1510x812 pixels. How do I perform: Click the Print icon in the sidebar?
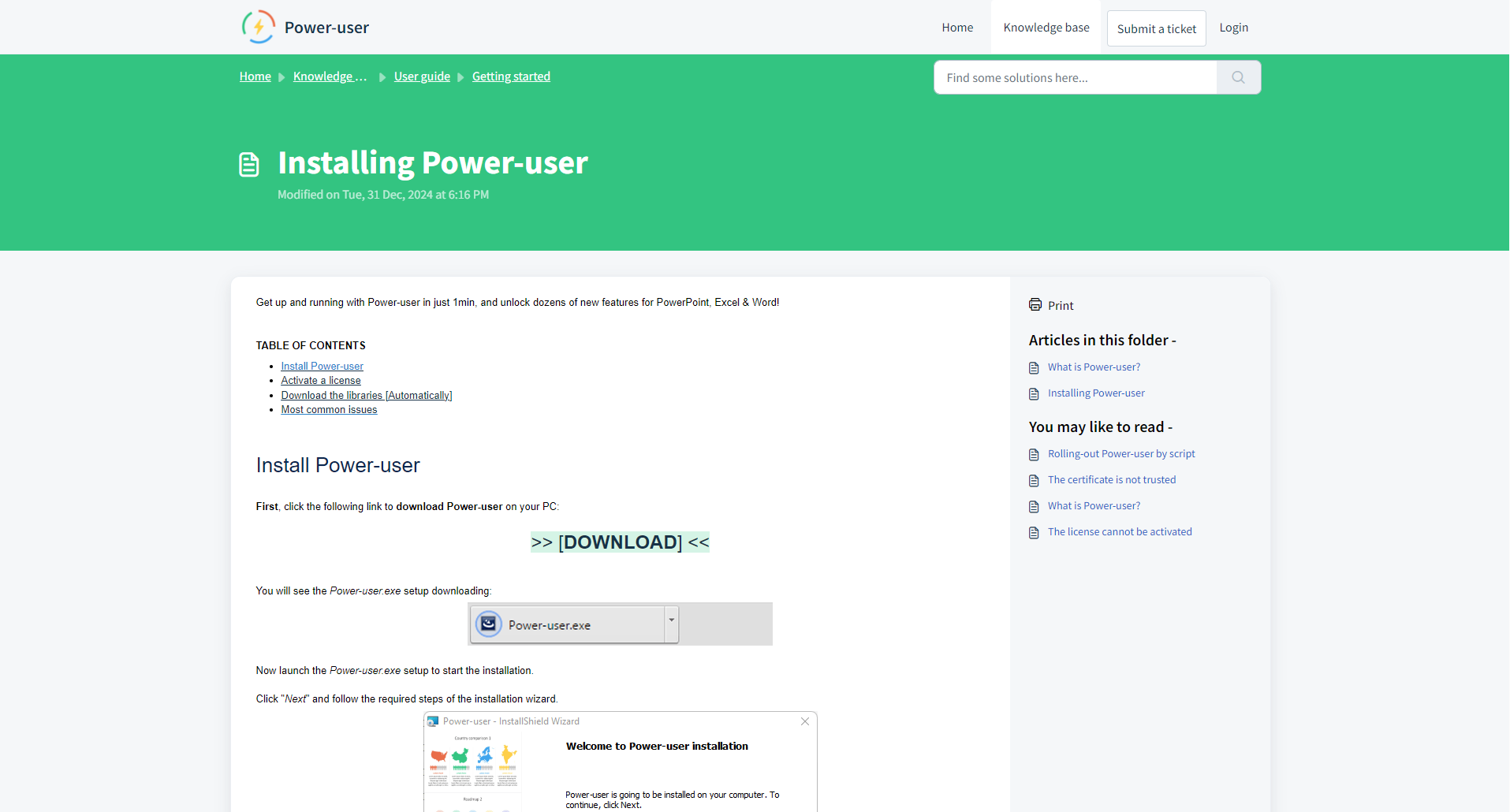(1035, 304)
